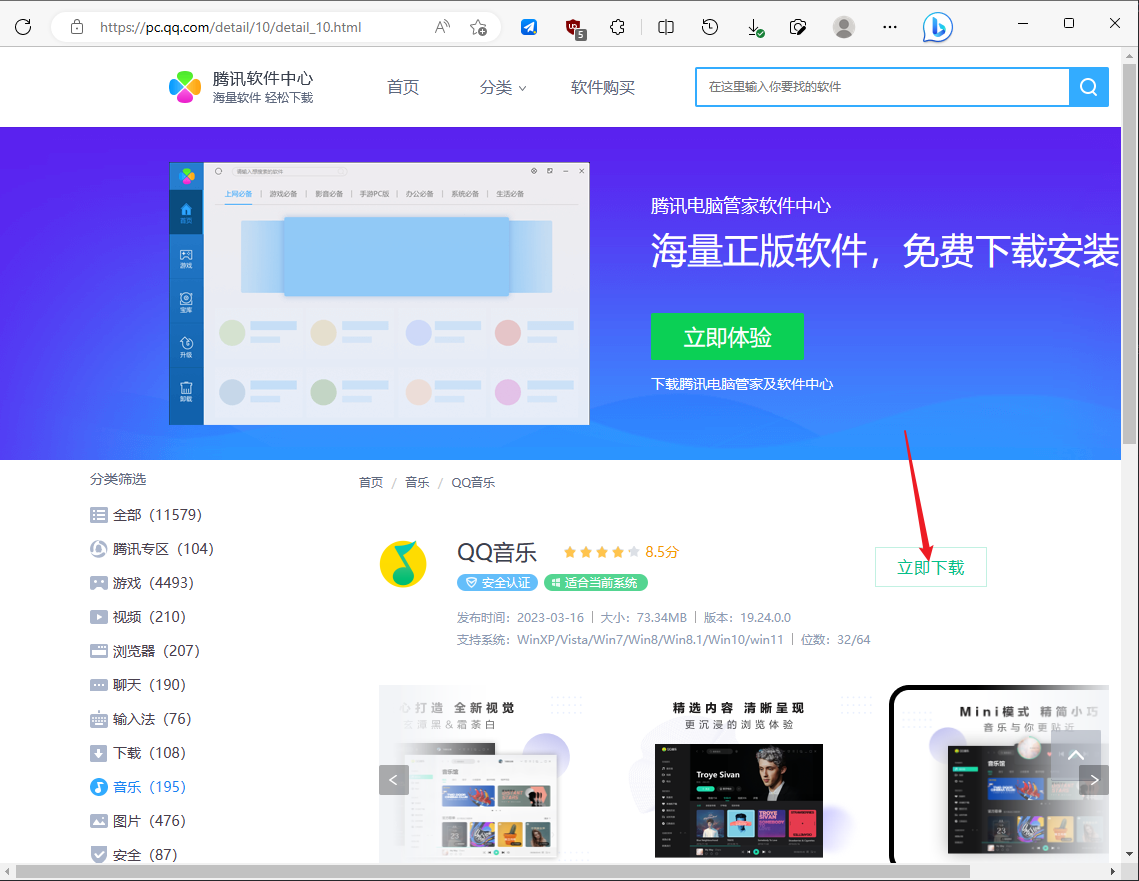Select the 输入法 (76) category
Viewport: 1139px width, 881px height.
[x=141, y=720]
